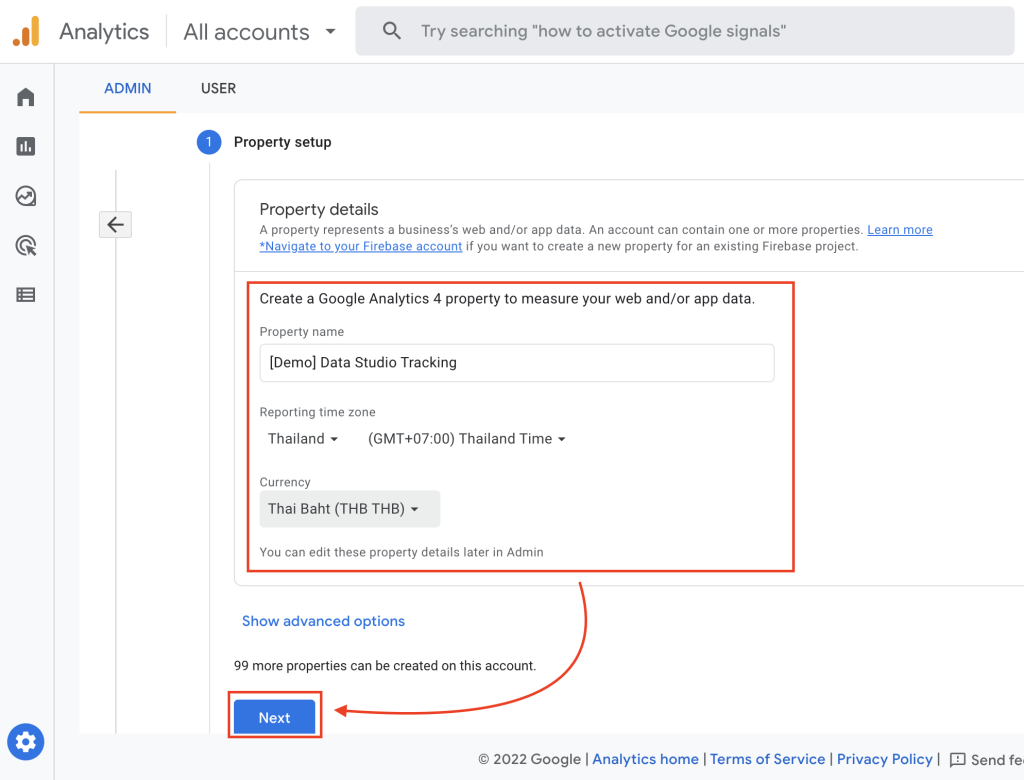Image resolution: width=1024 pixels, height=780 pixels.
Task: Click the '99 more properties' notice text
Action: pyautogui.click(x=385, y=666)
